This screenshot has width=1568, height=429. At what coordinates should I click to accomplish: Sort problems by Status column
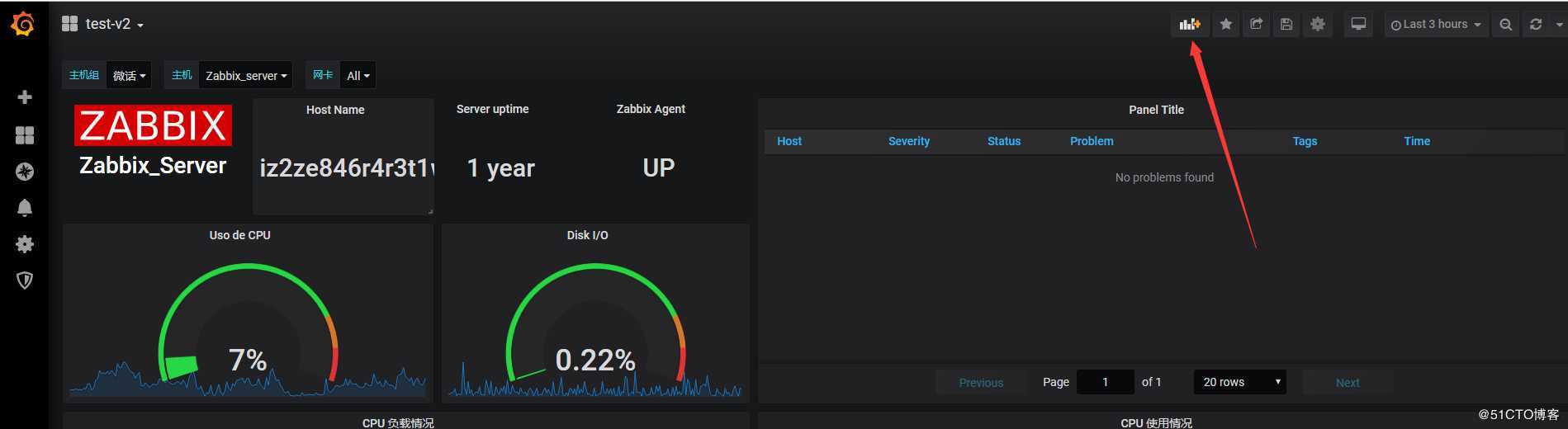click(x=1004, y=141)
